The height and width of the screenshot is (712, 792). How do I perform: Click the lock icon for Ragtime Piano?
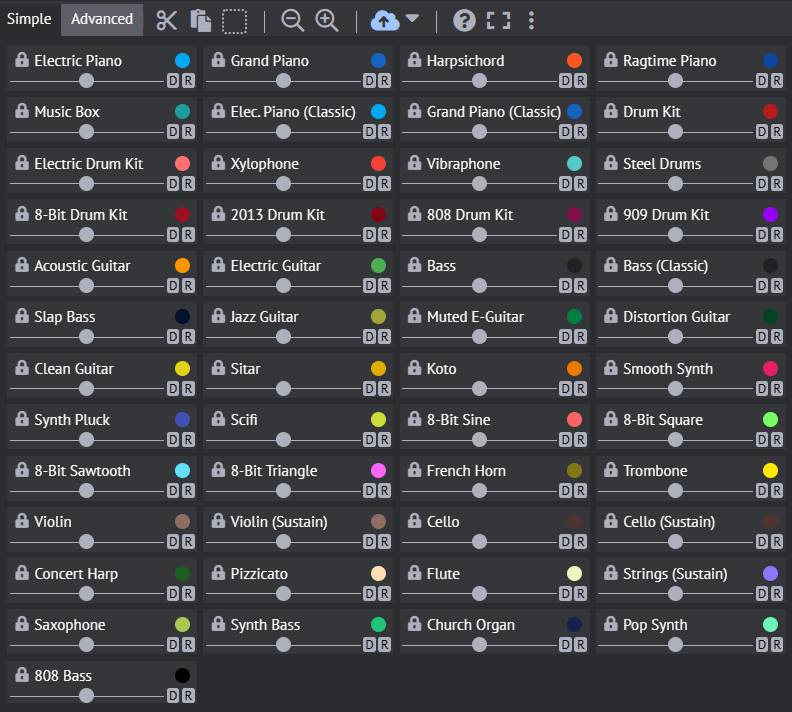pos(611,60)
